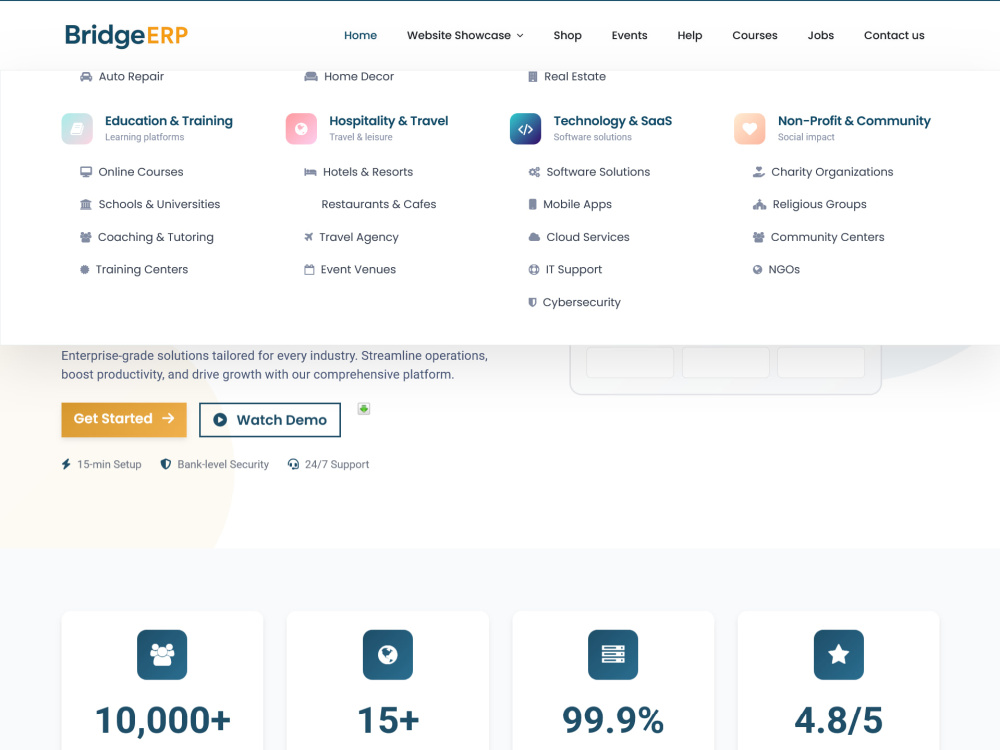This screenshot has width=1000, height=750.
Task: Click the Education & Training book icon
Action: coord(77,129)
